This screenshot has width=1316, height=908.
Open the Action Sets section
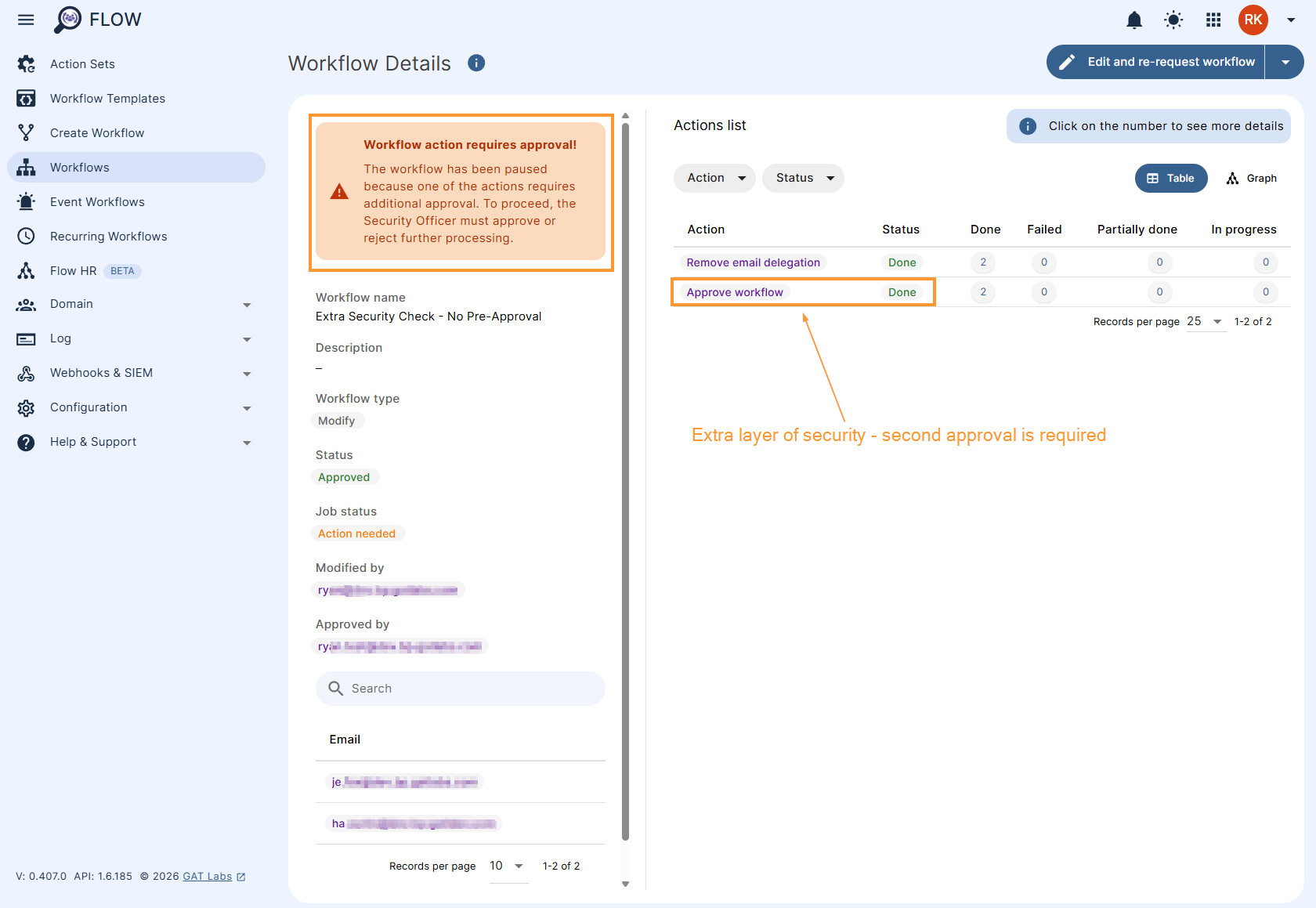82,63
